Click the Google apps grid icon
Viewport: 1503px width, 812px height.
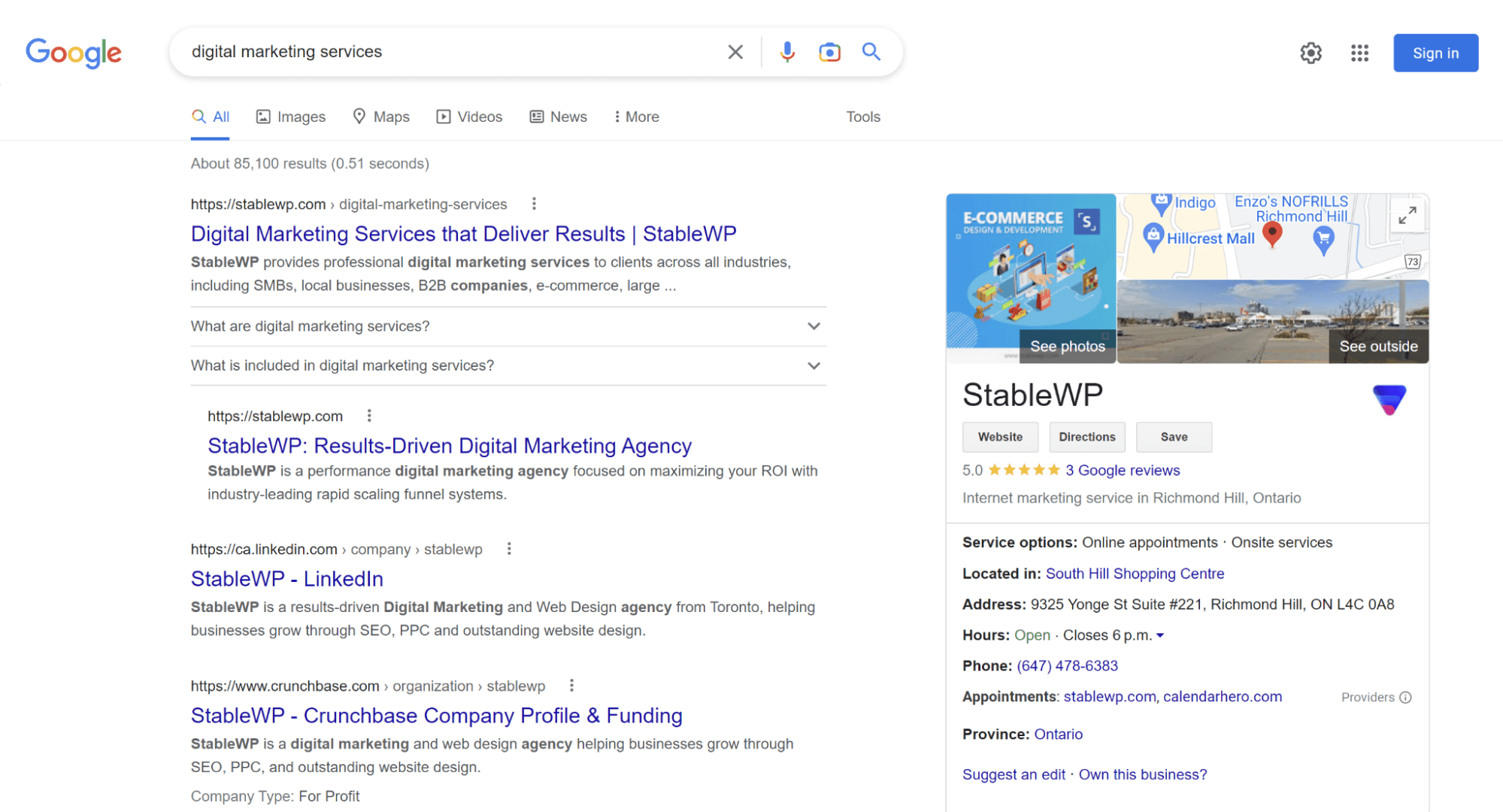pyautogui.click(x=1357, y=53)
